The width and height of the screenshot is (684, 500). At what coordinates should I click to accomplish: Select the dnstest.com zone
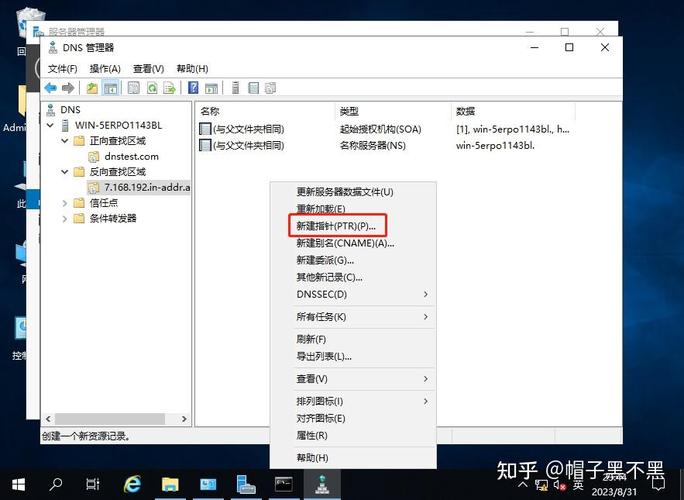[x=131, y=157]
